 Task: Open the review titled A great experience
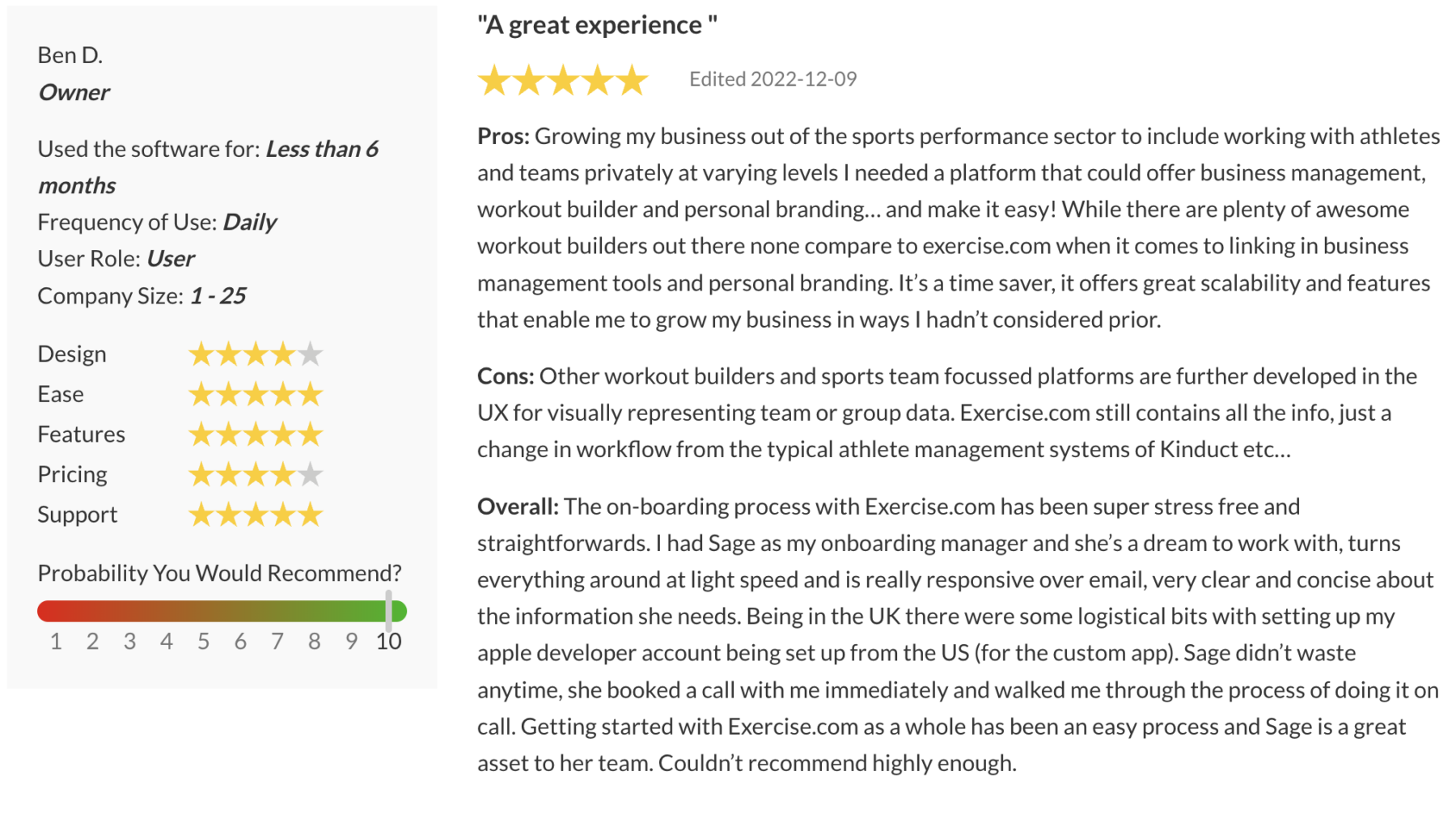click(x=595, y=24)
